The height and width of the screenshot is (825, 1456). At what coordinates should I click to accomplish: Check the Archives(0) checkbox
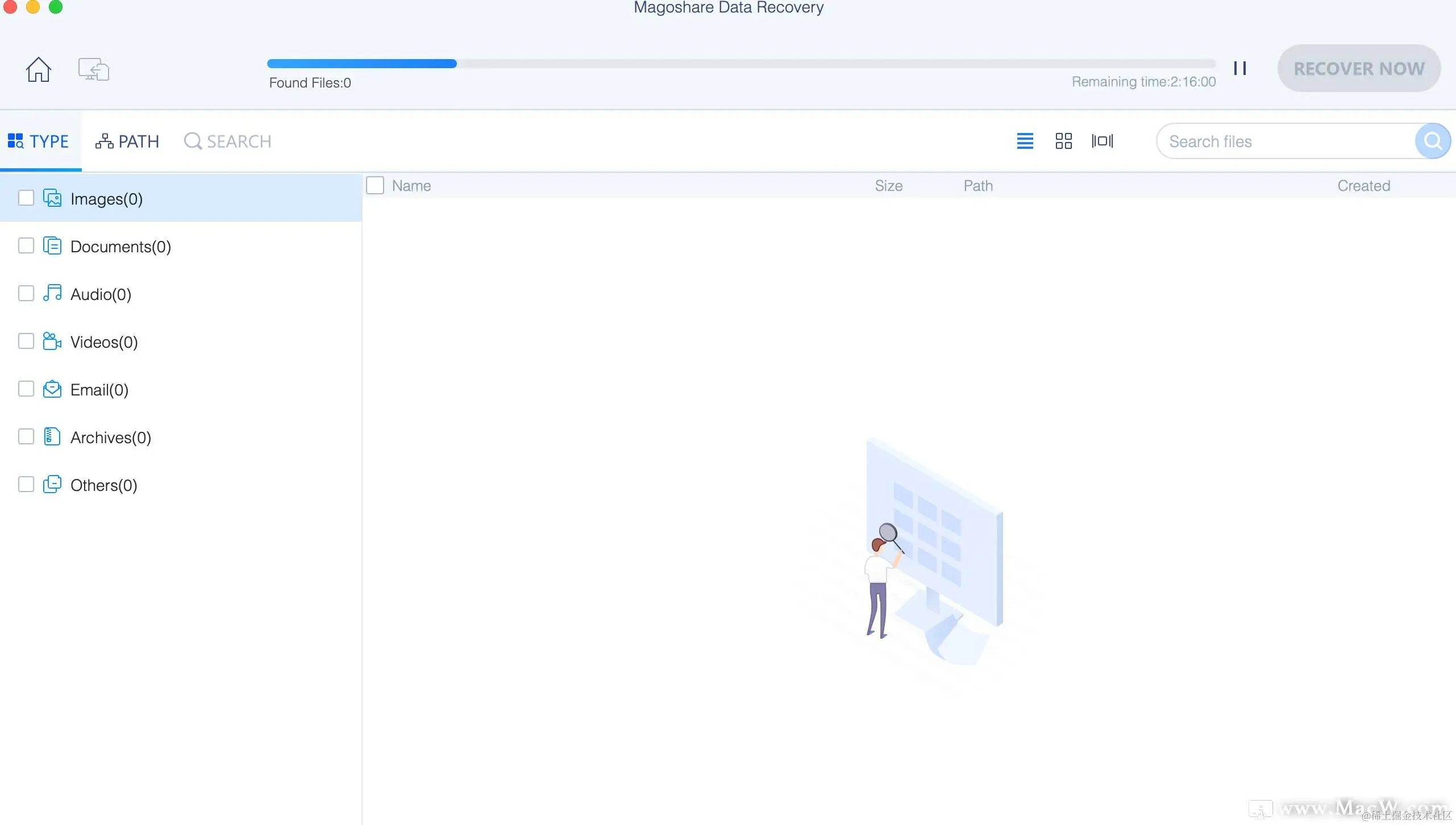coord(26,436)
